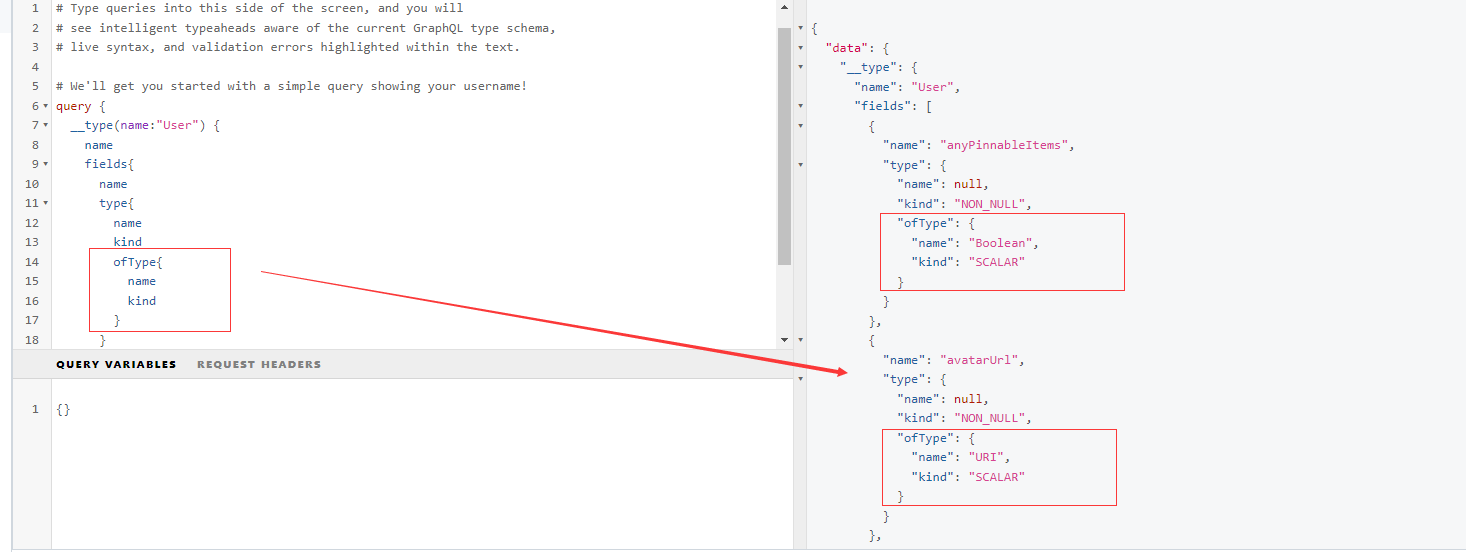Open the Query Variables tab

click(116, 365)
